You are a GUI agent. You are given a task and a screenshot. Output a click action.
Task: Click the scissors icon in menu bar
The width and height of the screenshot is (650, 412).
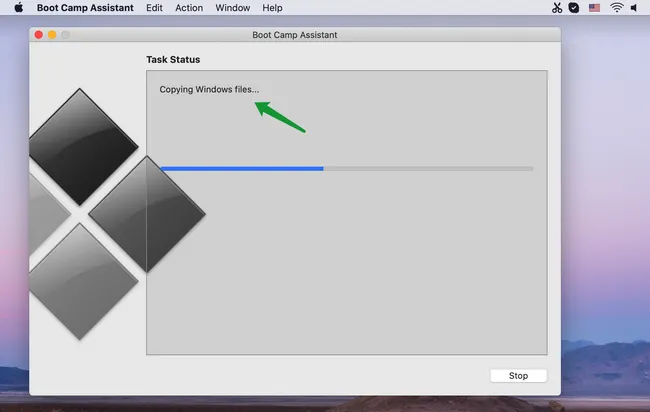coord(557,8)
